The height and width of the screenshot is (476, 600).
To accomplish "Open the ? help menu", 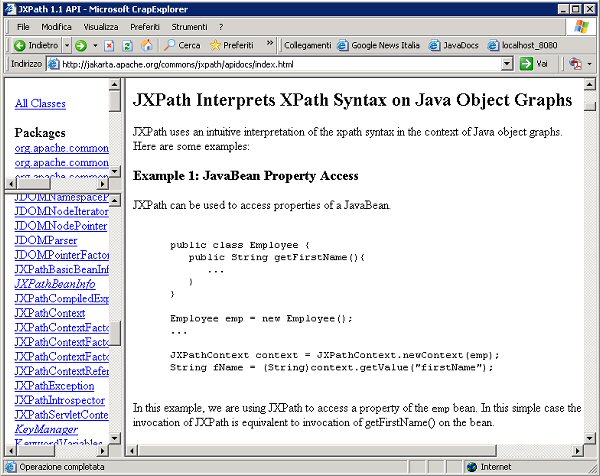I will 221,27.
